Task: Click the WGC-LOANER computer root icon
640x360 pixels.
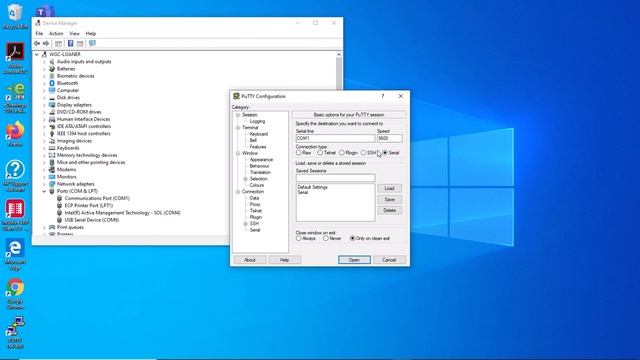Action: click(x=44, y=54)
